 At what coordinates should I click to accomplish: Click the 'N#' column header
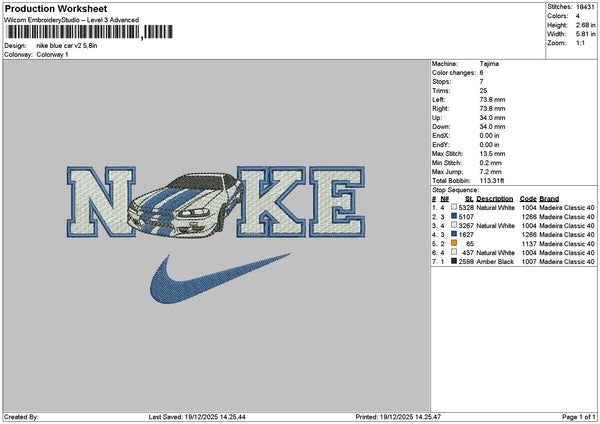[444, 199]
